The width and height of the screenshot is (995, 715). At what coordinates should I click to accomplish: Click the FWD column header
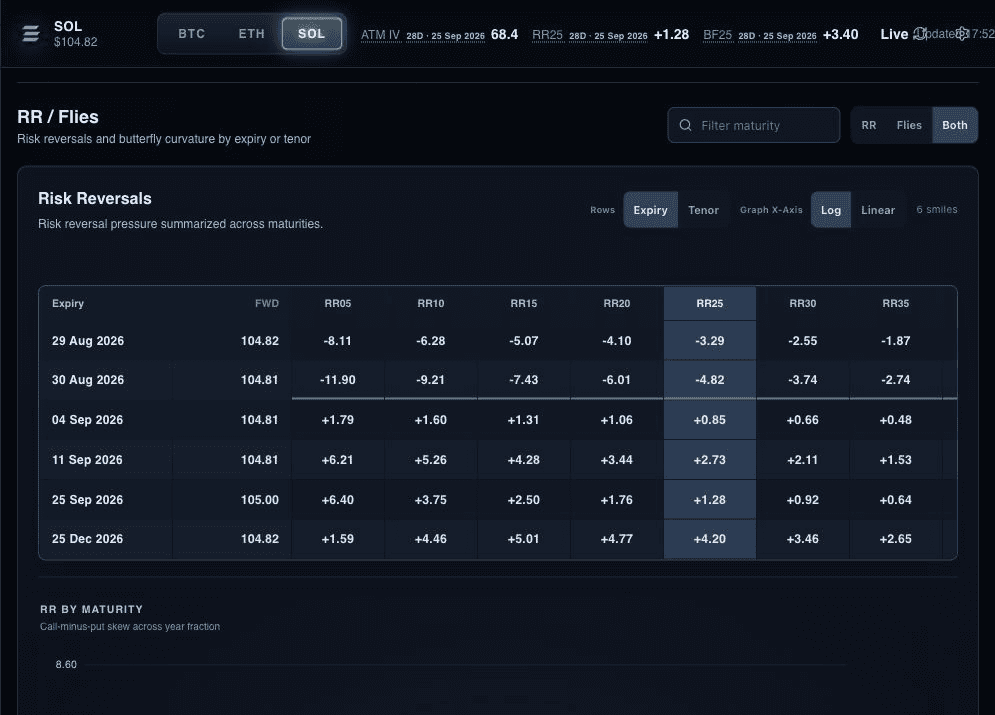[267, 303]
